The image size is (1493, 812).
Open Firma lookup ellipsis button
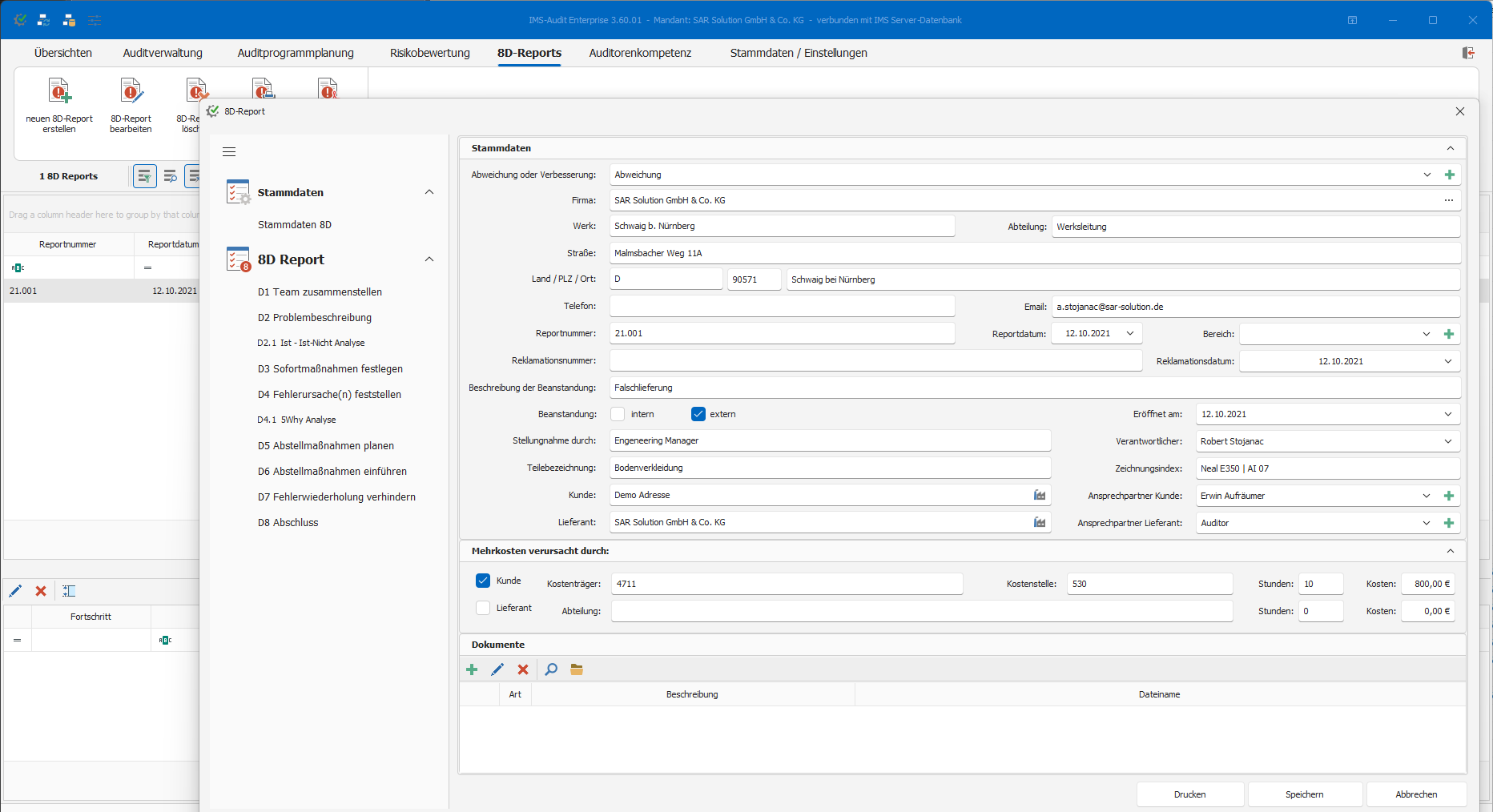(x=1449, y=200)
